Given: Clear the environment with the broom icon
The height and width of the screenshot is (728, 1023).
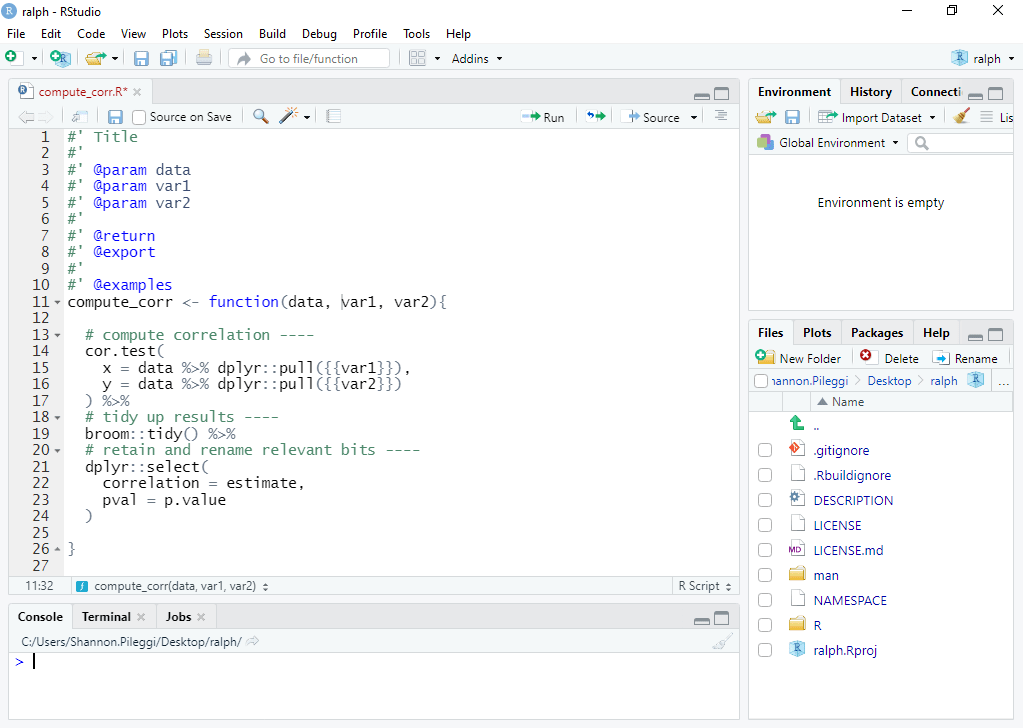Looking at the screenshot, I should [961, 117].
